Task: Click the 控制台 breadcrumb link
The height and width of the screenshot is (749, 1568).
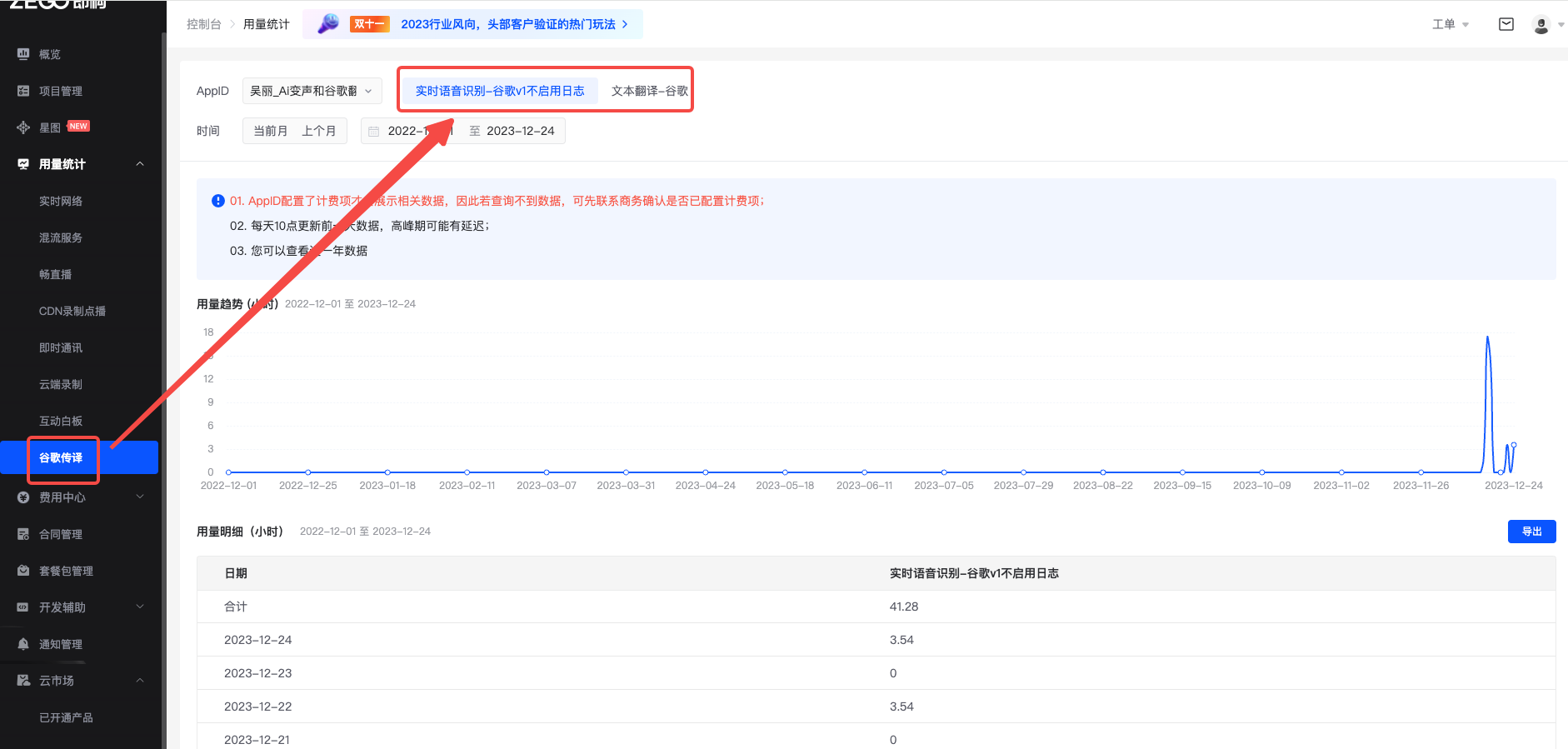Action: point(203,24)
